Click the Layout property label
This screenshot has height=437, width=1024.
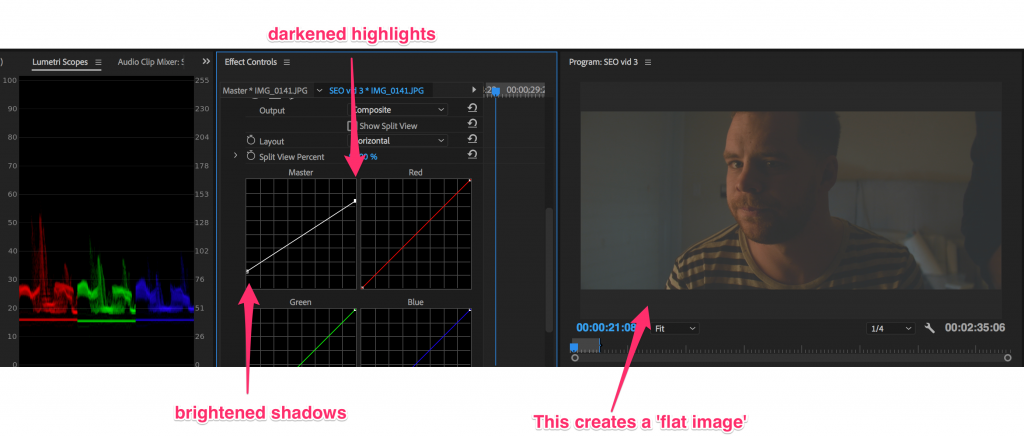point(272,141)
